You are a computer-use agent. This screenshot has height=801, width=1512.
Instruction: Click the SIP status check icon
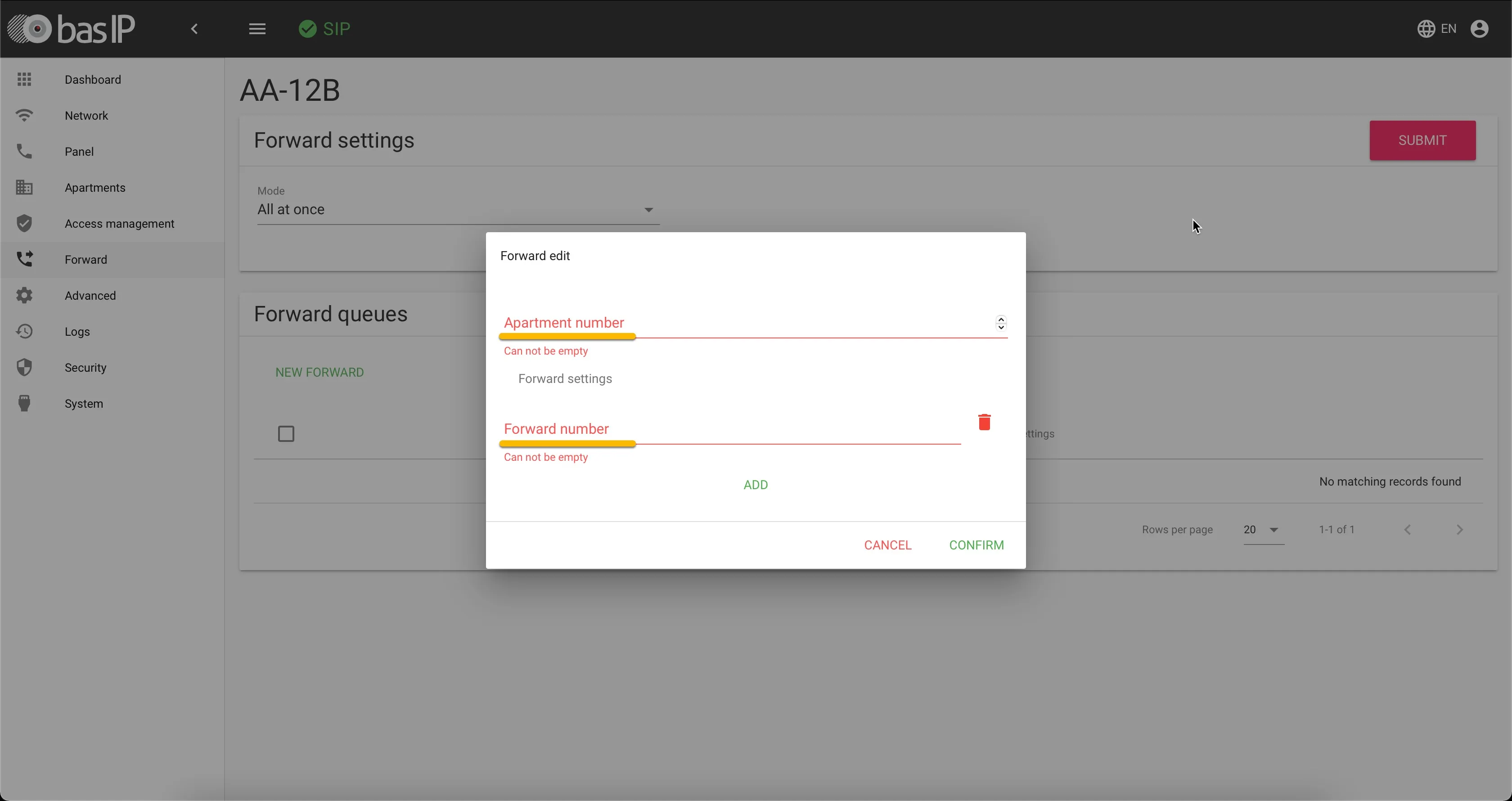(x=307, y=29)
